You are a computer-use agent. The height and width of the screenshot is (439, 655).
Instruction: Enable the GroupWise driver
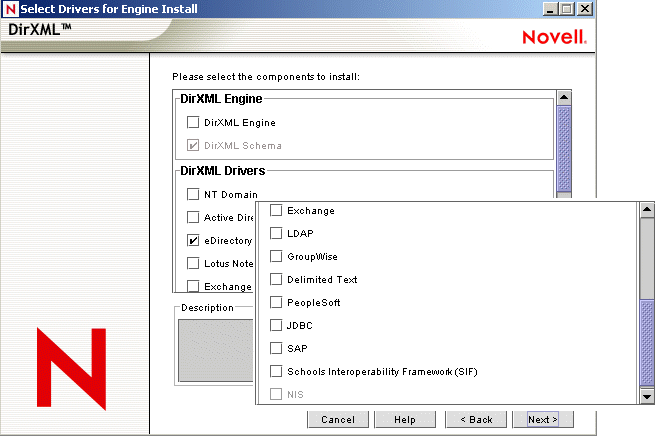point(276,256)
